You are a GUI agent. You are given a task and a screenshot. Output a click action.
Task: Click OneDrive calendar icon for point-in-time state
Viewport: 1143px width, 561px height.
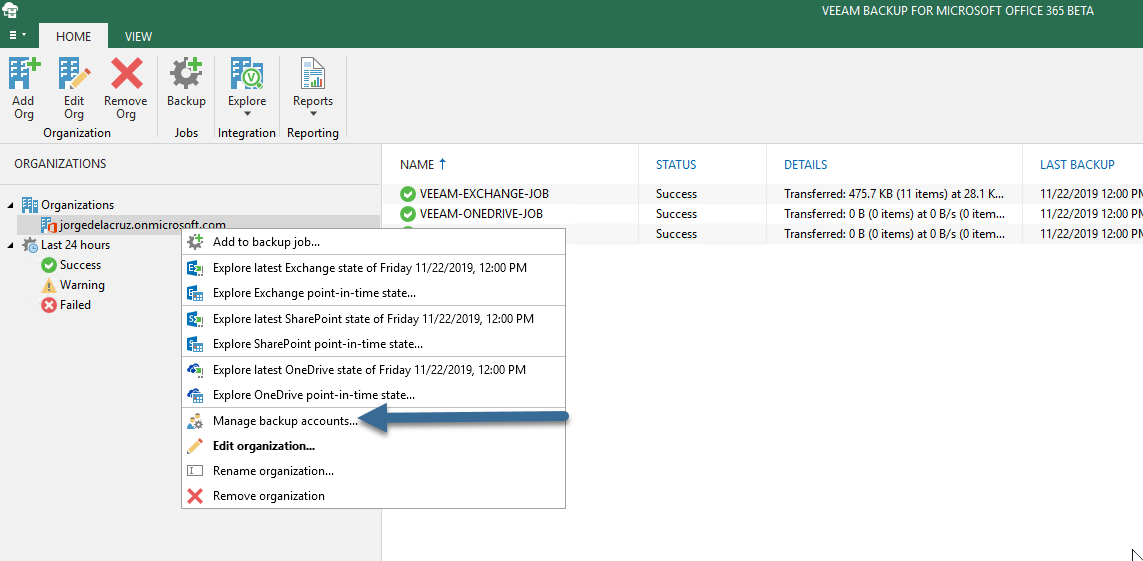[x=195, y=395]
